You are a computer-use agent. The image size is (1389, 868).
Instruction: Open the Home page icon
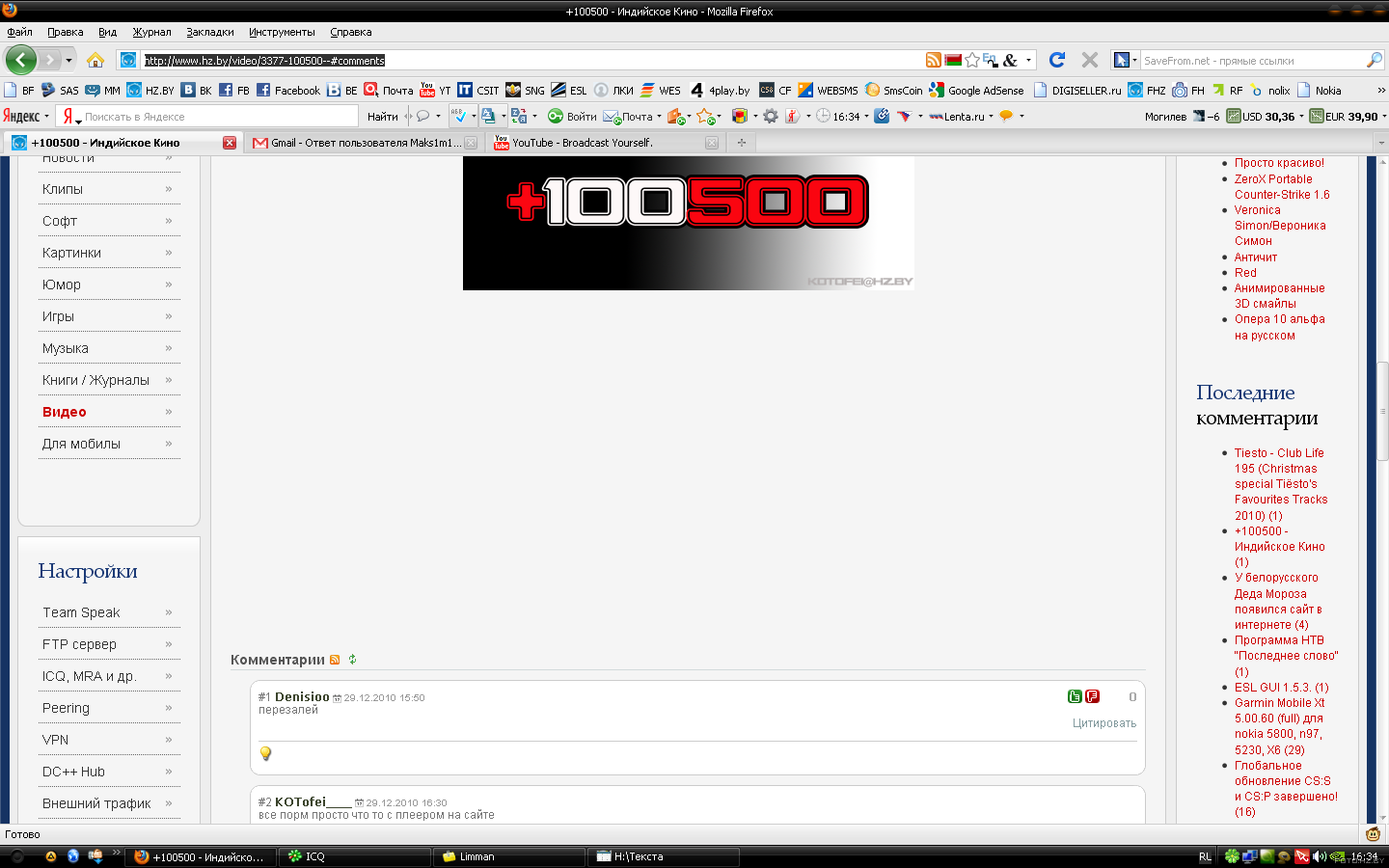(95, 60)
